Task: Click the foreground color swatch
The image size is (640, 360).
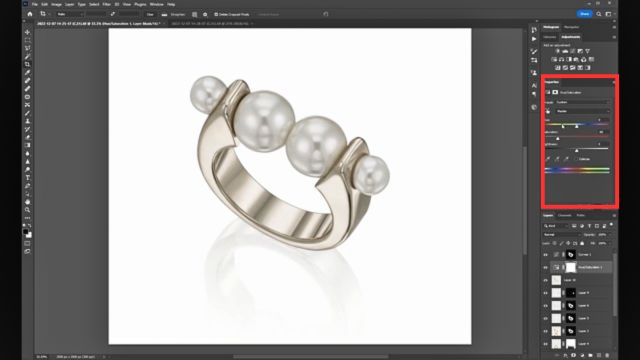Action: pyautogui.click(x=26, y=231)
